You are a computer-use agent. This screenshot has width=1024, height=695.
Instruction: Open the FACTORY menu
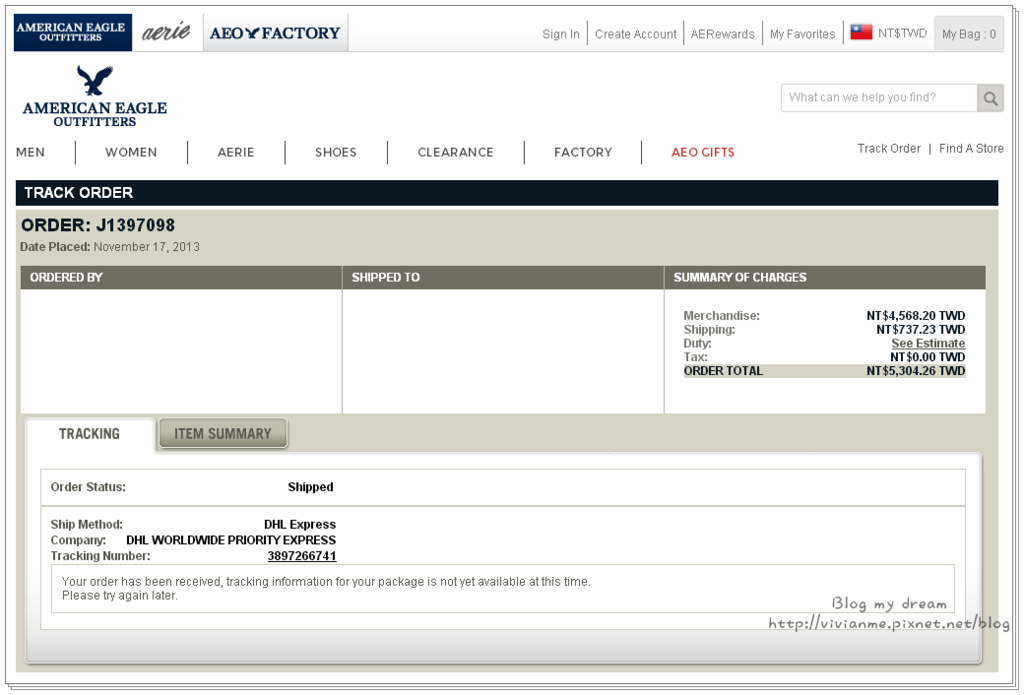pyautogui.click(x=583, y=152)
